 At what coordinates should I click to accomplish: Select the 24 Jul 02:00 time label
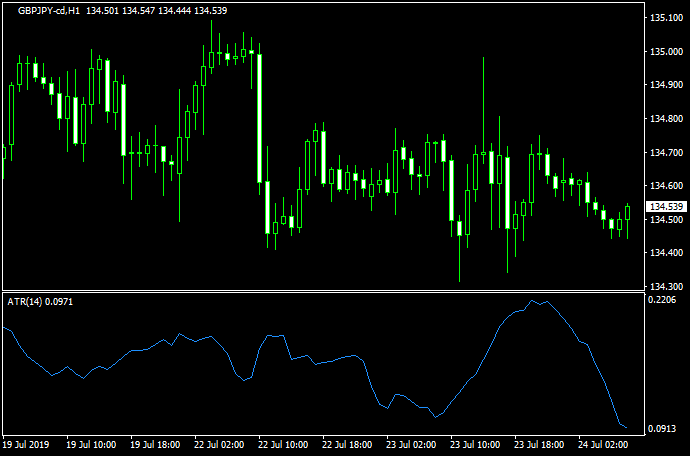tap(603, 443)
